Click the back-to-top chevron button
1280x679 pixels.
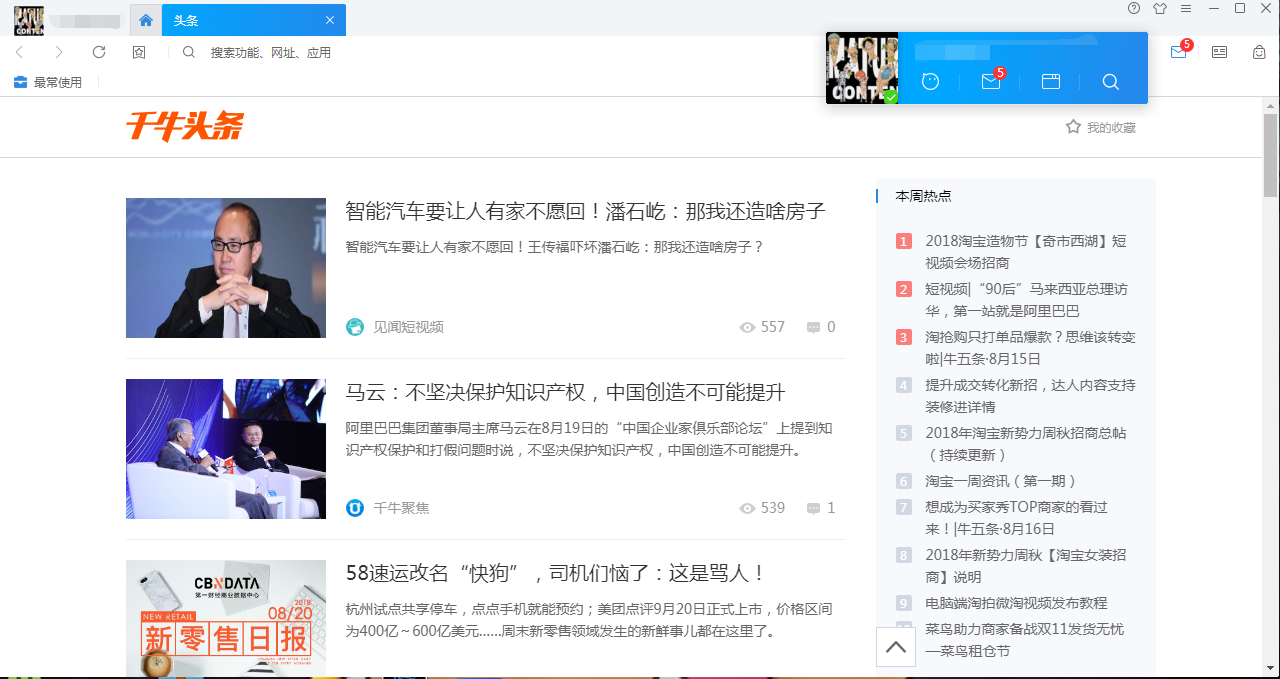[x=896, y=647]
